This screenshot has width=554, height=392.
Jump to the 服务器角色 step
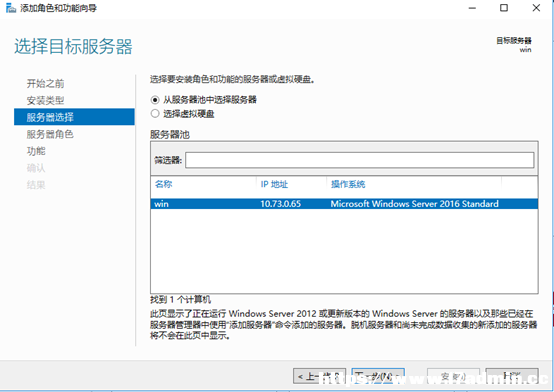click(50, 134)
